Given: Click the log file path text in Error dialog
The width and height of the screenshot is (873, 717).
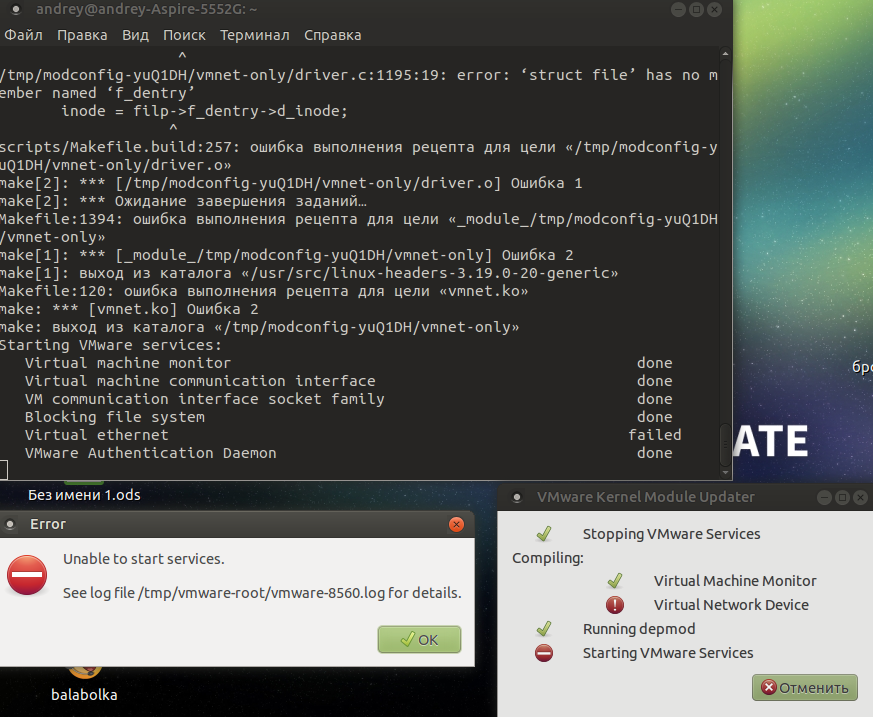Looking at the screenshot, I should coord(261,593).
